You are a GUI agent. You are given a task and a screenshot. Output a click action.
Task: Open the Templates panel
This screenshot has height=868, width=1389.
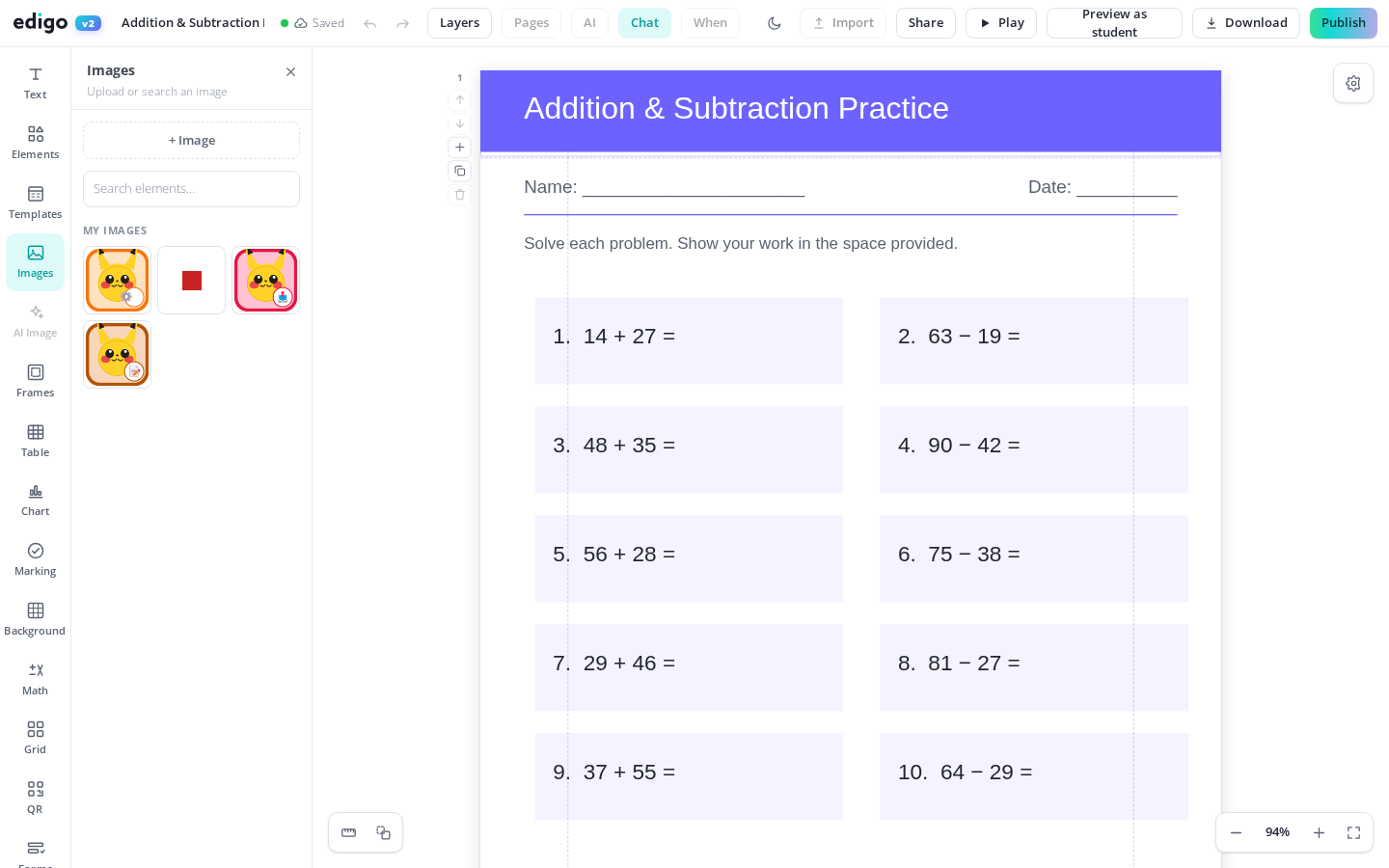(x=35, y=203)
